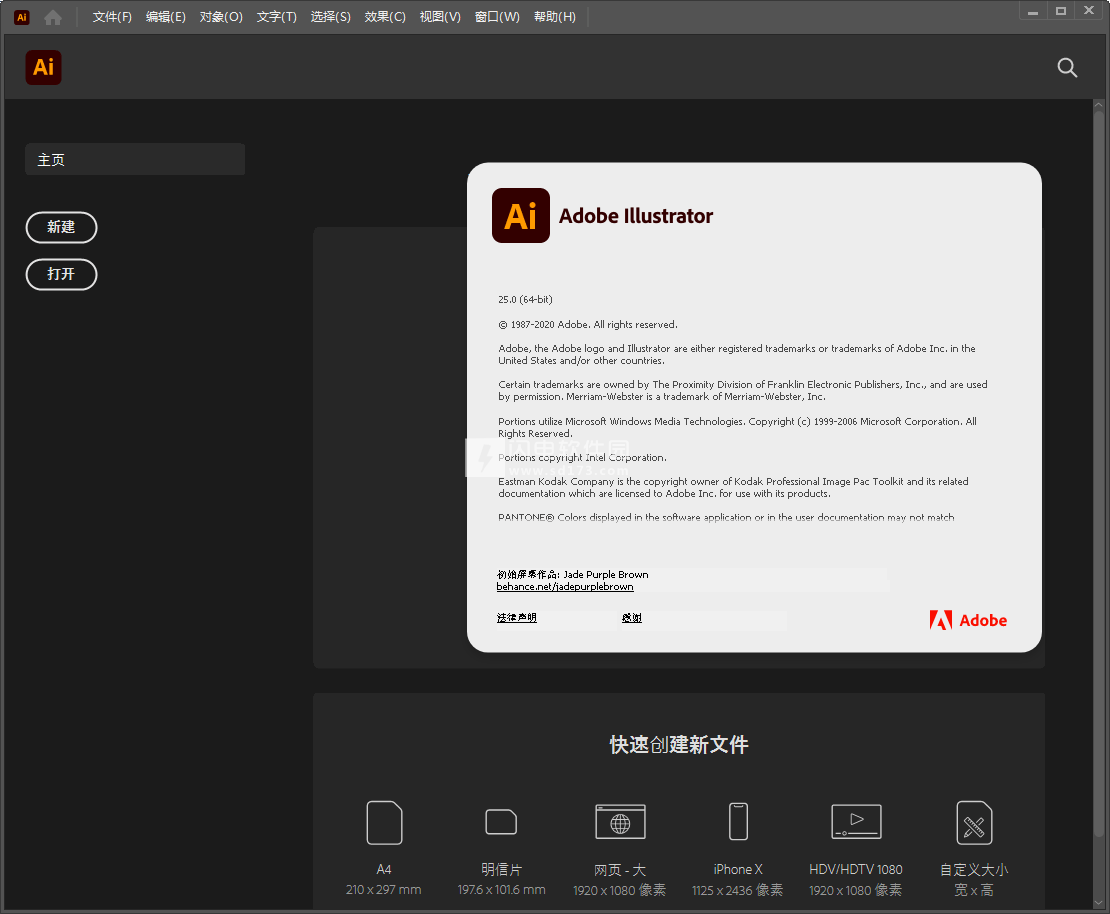1110x914 pixels.
Task: Select the 网页 - 大 web preset icon
Action: (620, 822)
